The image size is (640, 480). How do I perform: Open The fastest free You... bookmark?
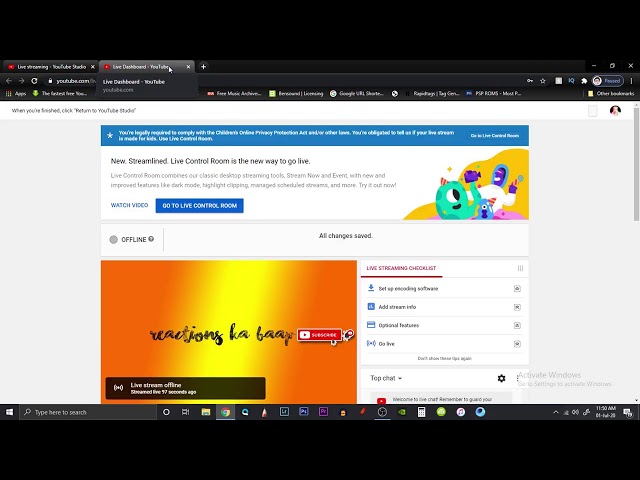[60, 93]
